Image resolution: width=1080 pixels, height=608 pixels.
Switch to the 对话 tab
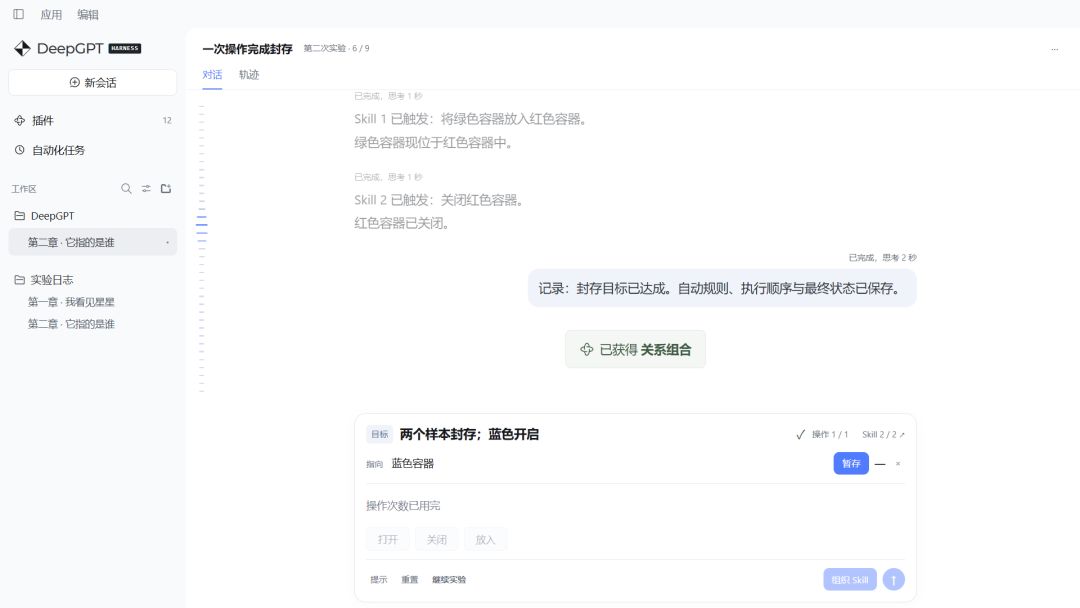click(x=212, y=75)
